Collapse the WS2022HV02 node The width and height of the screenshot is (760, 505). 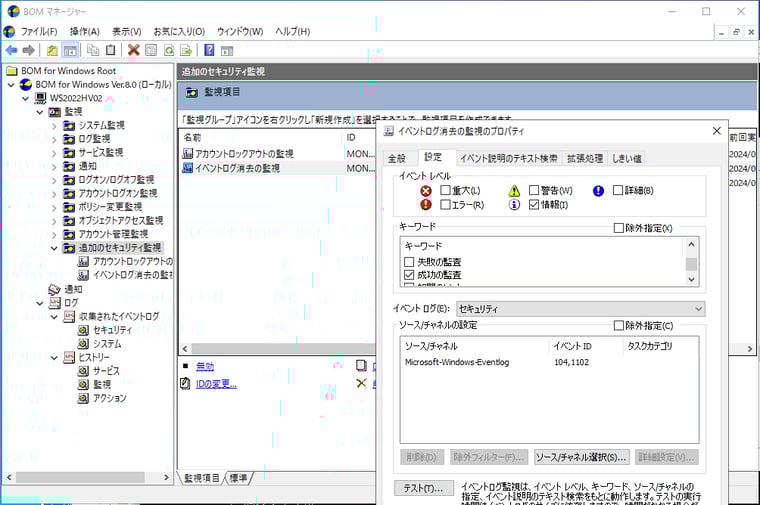coord(26,98)
